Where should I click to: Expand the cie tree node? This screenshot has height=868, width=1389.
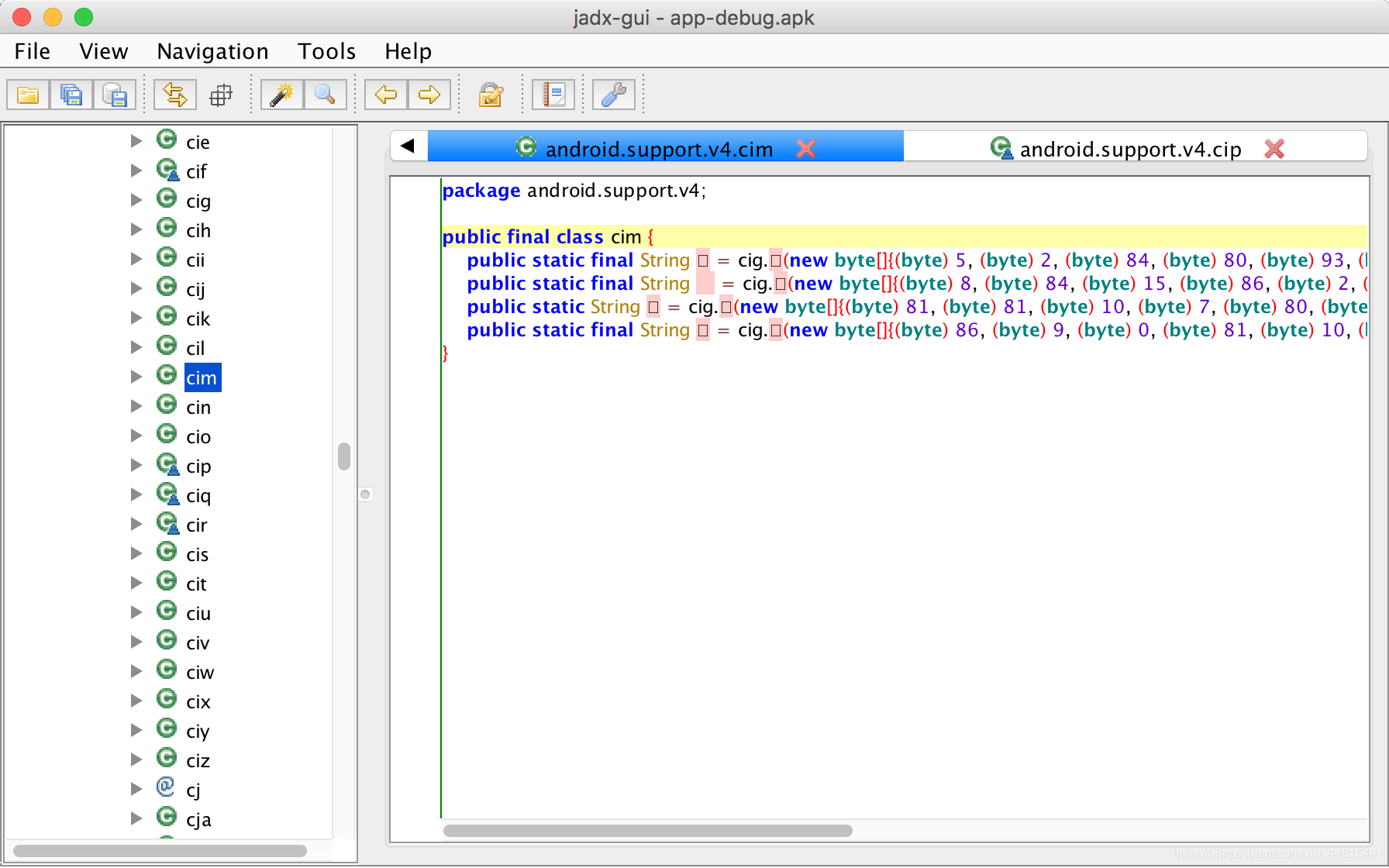click(136, 141)
